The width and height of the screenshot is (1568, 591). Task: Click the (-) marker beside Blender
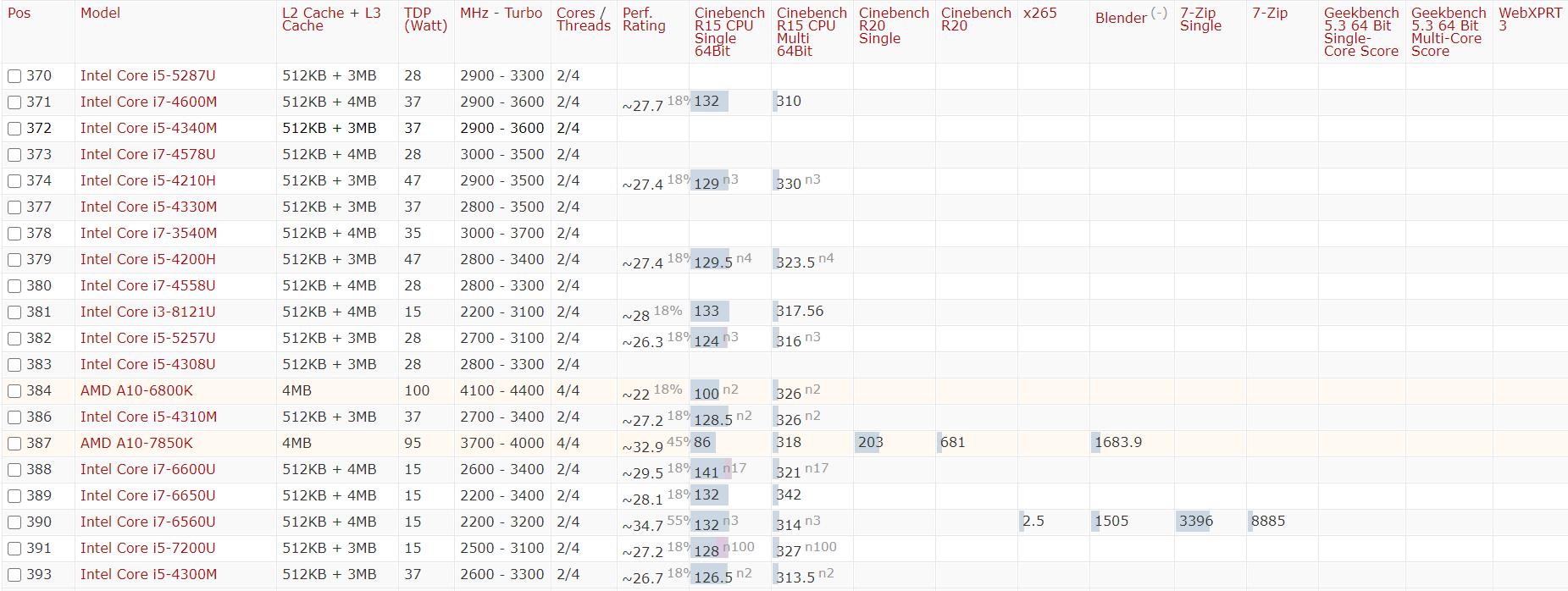1159,13
